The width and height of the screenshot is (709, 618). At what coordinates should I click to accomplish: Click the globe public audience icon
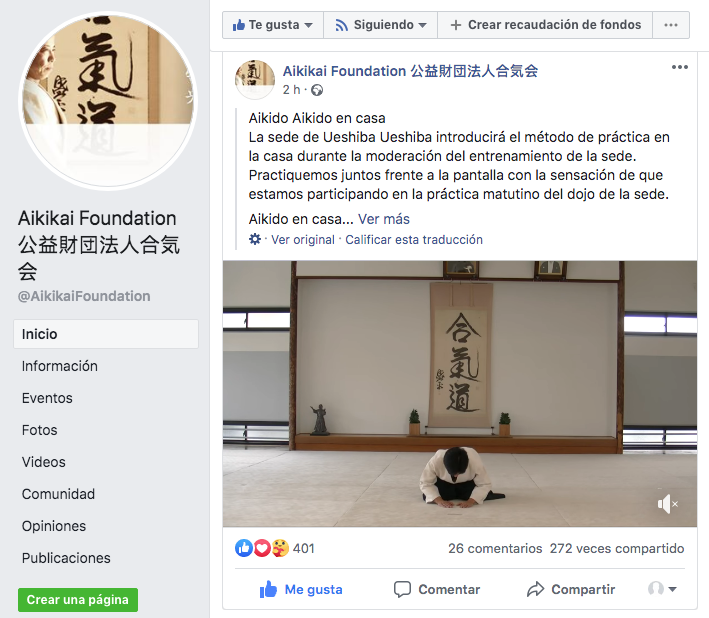point(317,90)
